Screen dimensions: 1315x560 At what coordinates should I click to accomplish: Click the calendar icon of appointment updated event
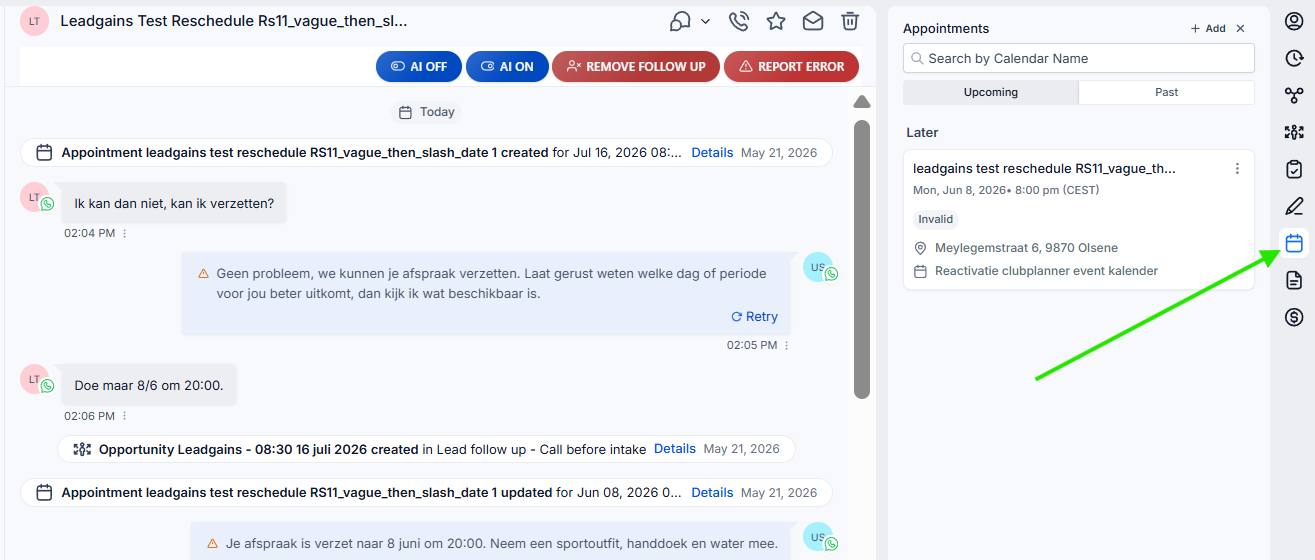click(x=44, y=492)
